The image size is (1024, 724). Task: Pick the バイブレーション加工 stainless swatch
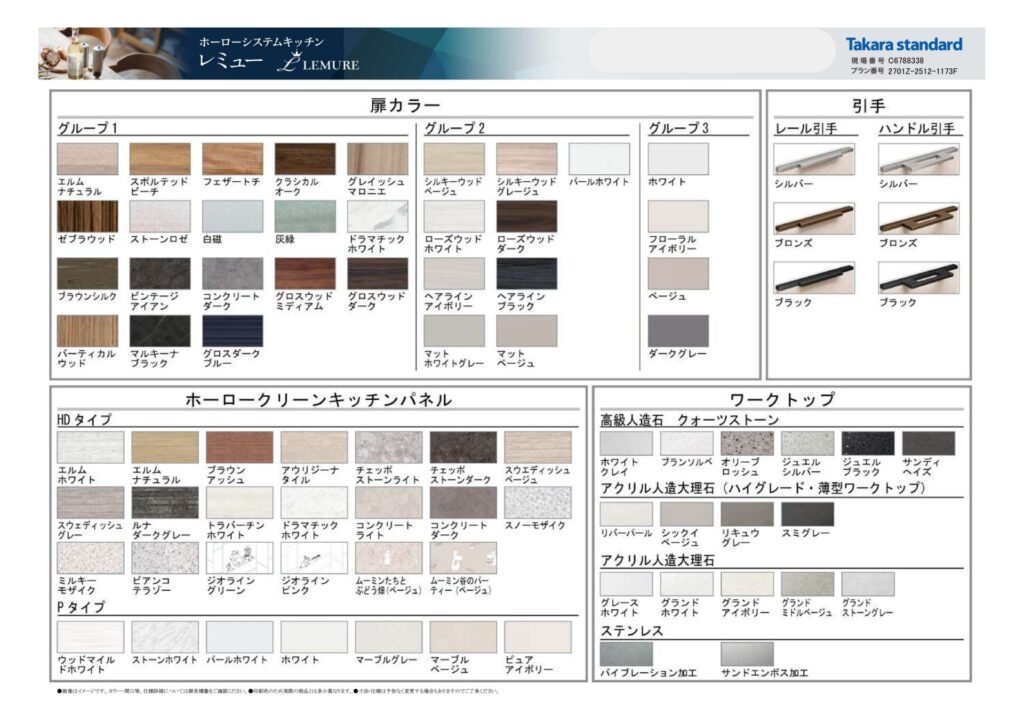626,654
